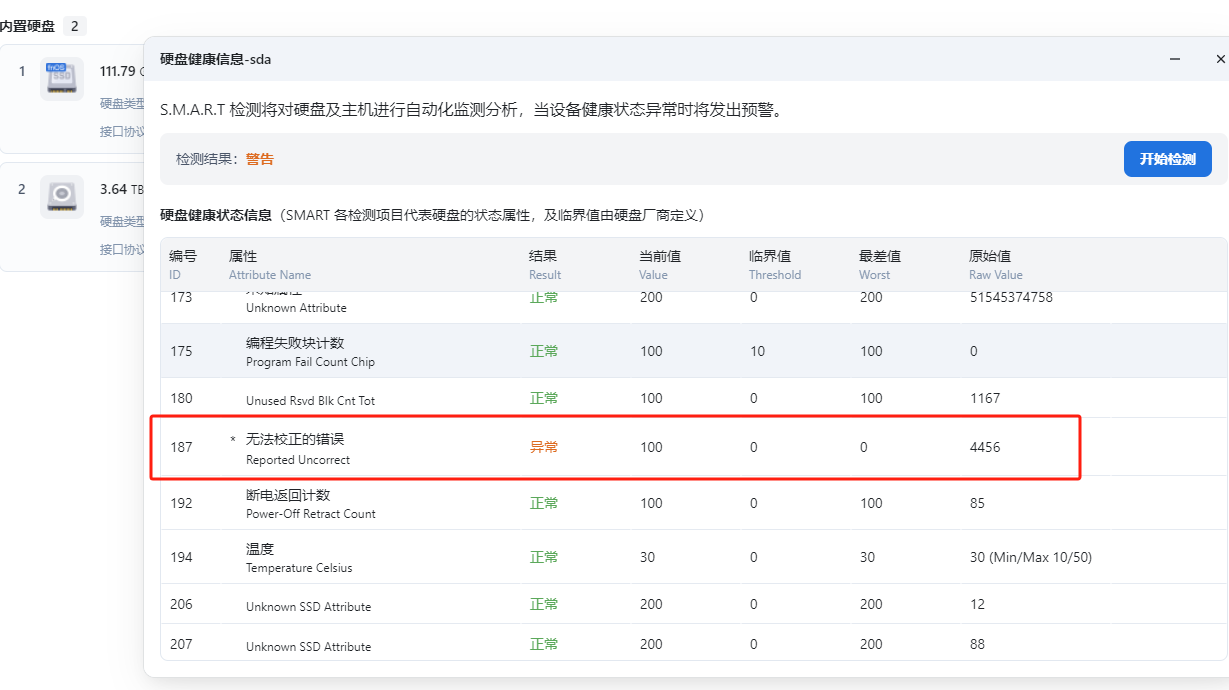Click the 编号 ID column header

pos(183,265)
